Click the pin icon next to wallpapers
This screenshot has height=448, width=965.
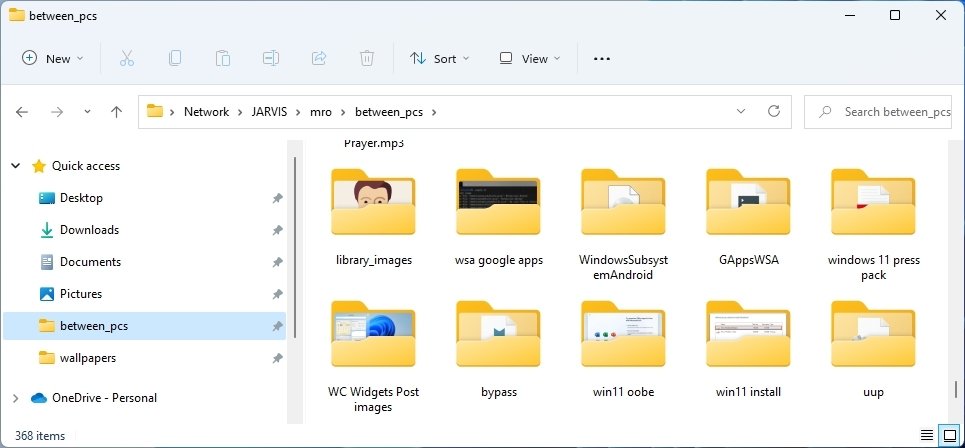coord(278,358)
